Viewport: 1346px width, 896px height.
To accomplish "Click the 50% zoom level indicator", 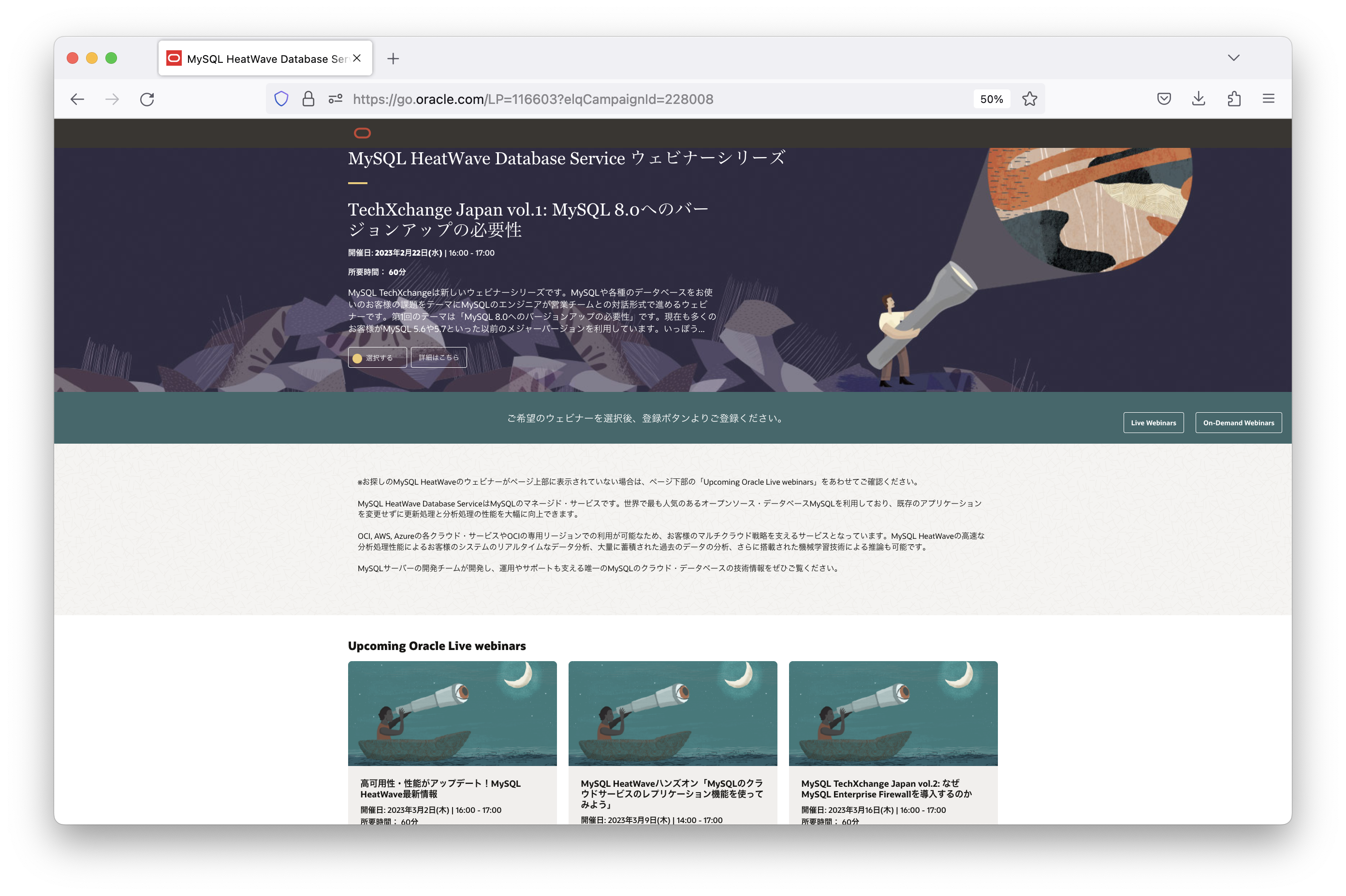I will 991,99.
